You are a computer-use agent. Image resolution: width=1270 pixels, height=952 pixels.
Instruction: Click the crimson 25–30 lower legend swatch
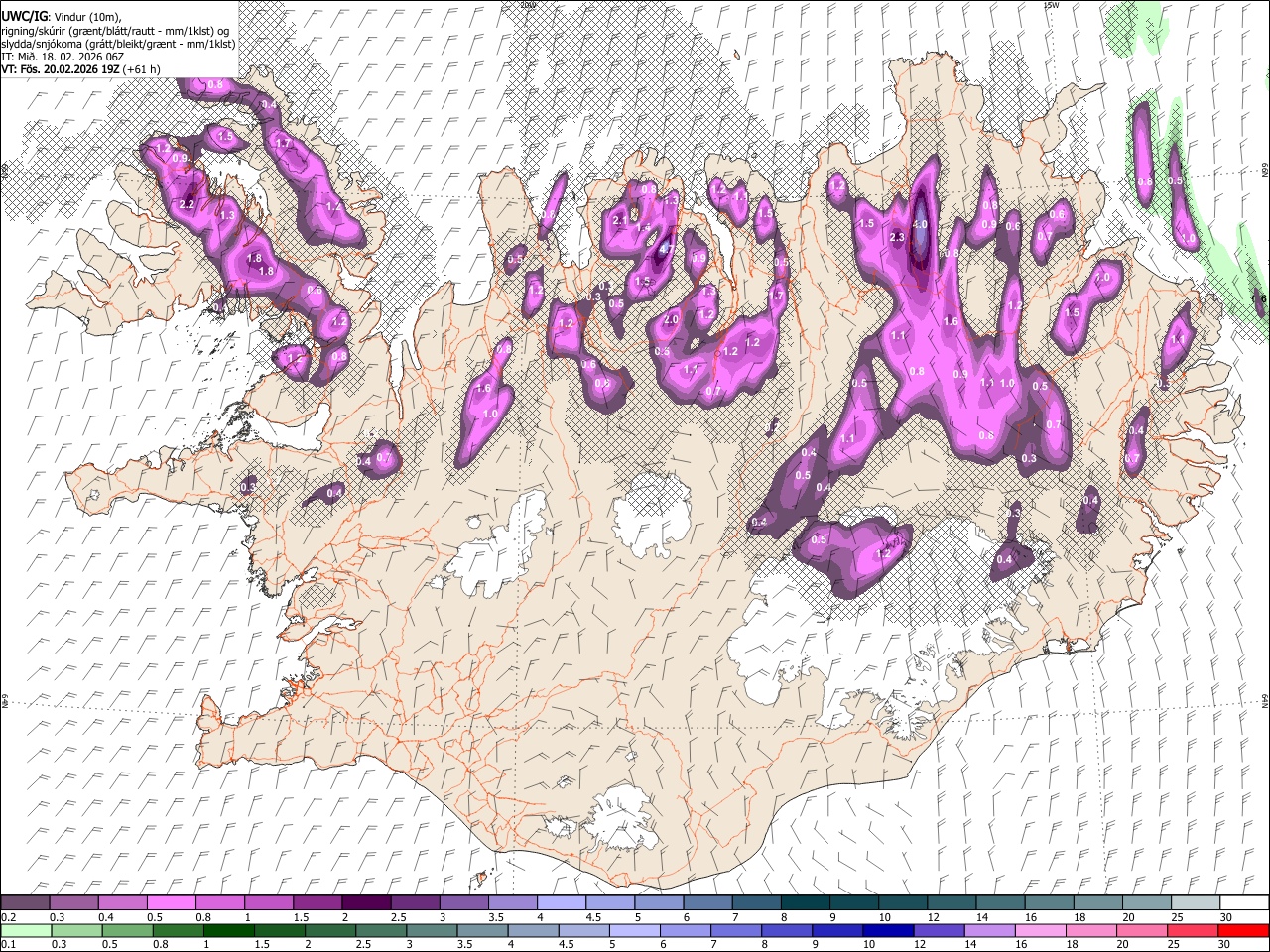click(x=1192, y=931)
